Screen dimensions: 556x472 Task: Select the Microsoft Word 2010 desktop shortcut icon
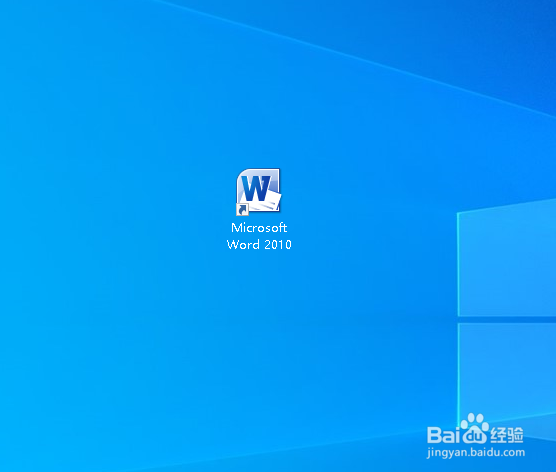click(258, 192)
